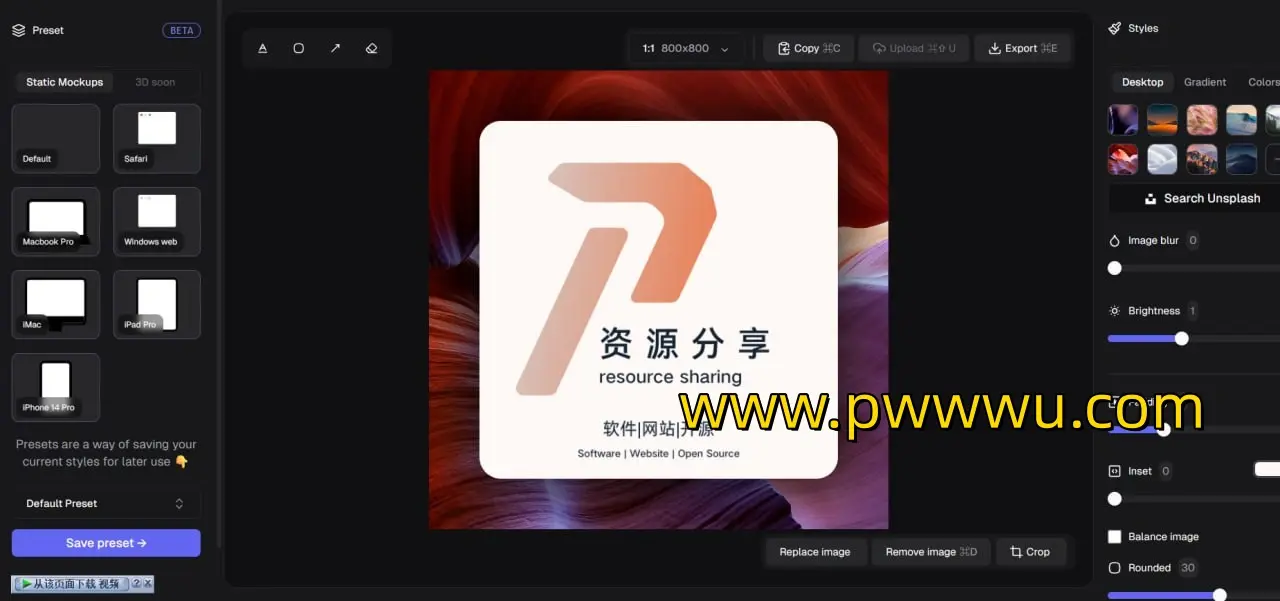Choose the Macbook Pro mockup preset

pos(56,221)
